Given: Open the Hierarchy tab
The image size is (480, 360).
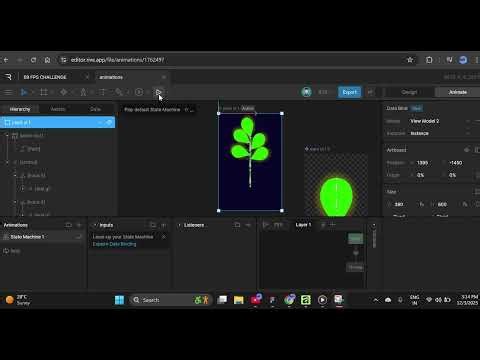Looking at the screenshot, I should pos(20,109).
